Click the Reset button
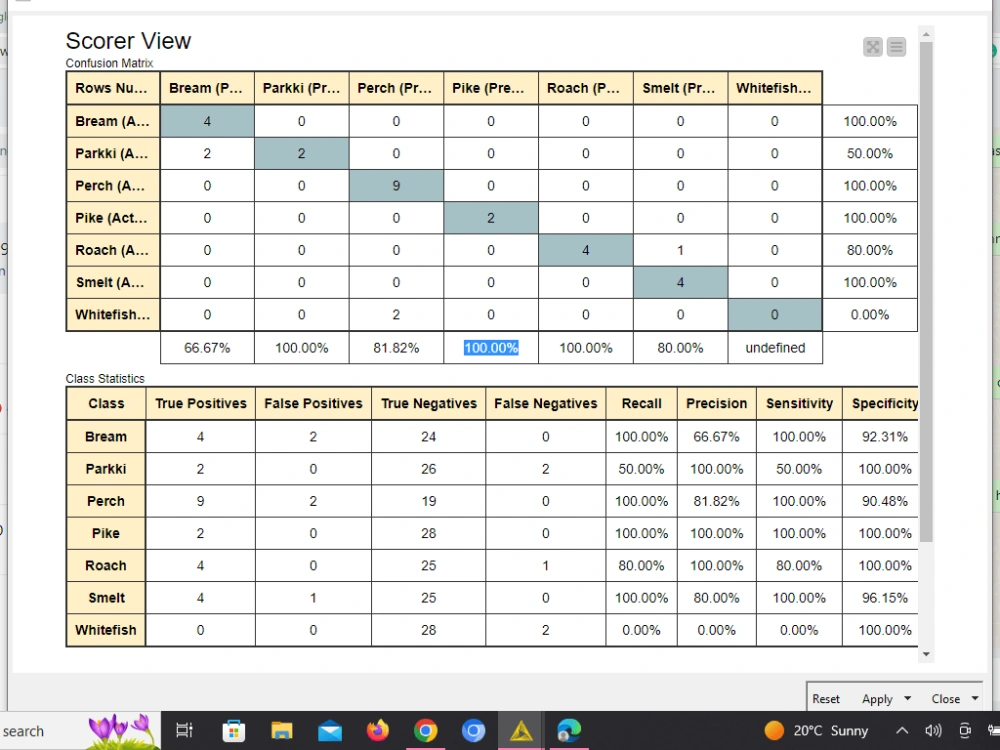The height and width of the screenshot is (750, 1000). (826, 699)
